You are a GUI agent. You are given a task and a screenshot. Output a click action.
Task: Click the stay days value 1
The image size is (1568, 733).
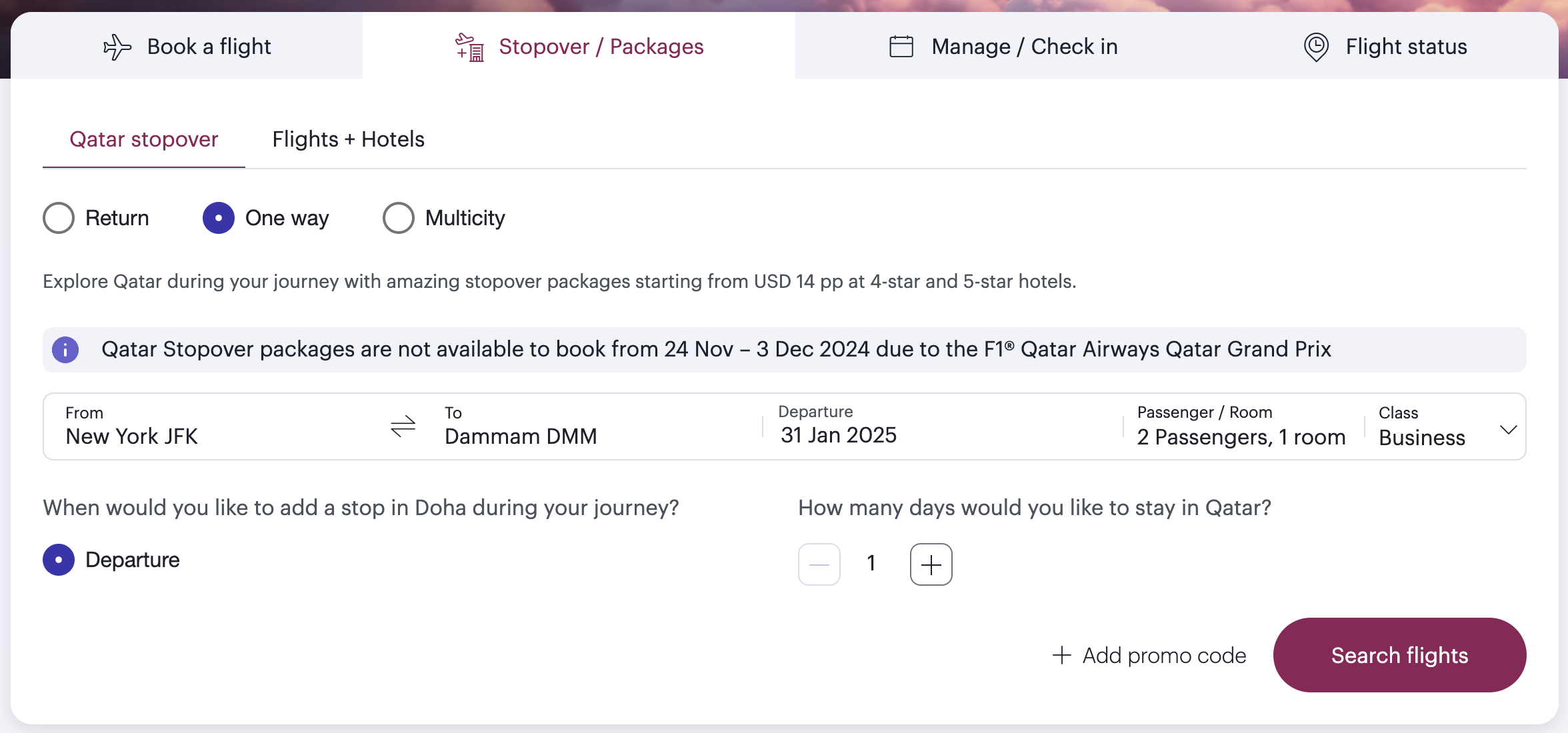871,564
